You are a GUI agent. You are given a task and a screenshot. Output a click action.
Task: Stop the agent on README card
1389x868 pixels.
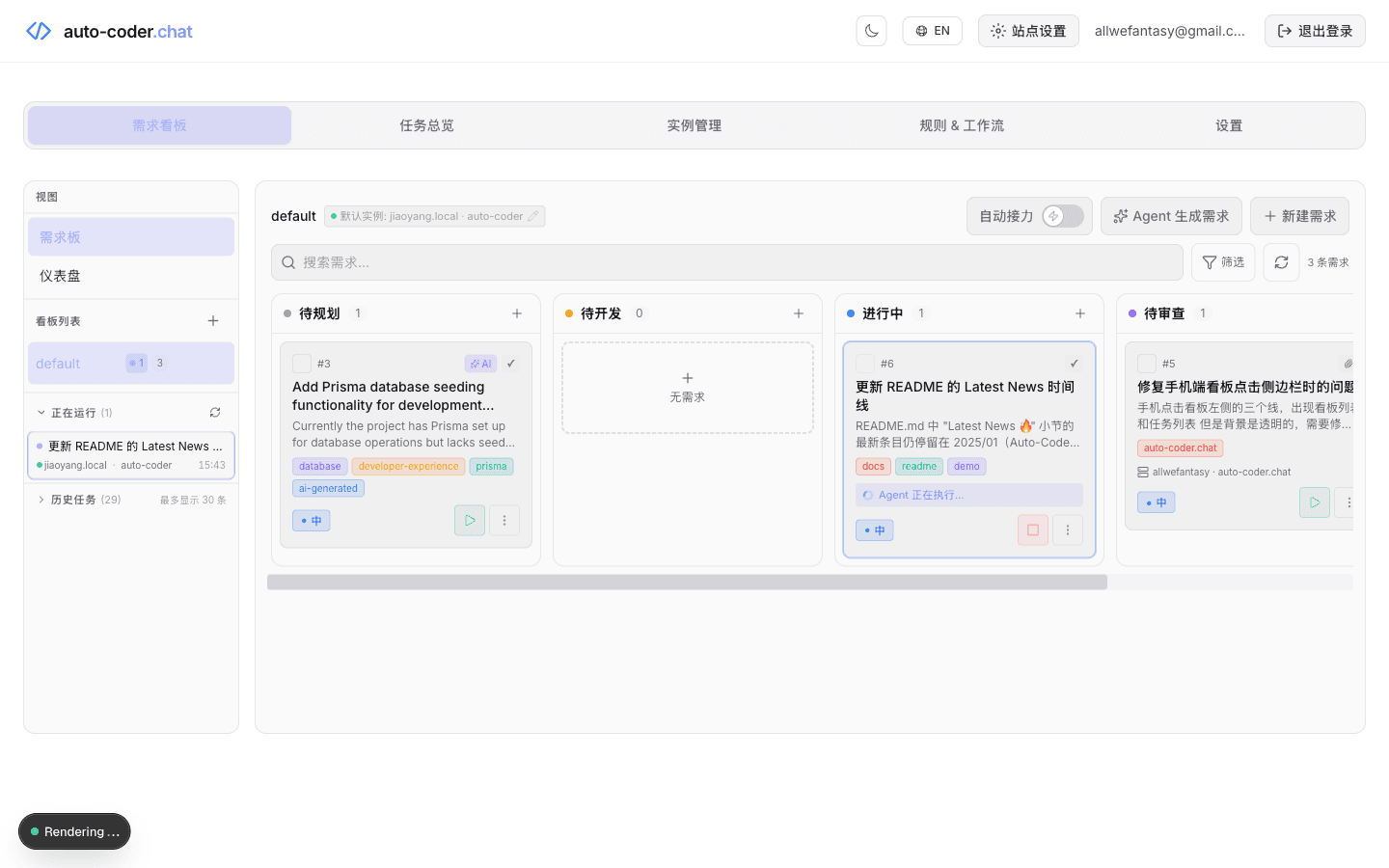pos(1032,529)
